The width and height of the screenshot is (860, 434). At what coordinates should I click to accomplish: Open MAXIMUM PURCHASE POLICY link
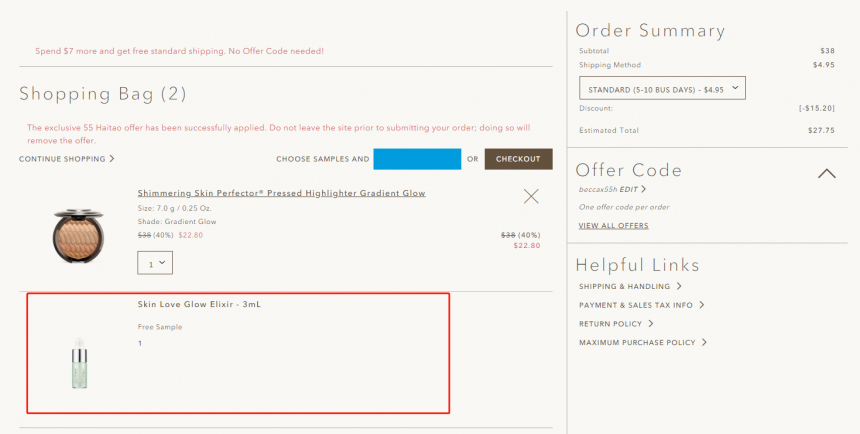pyautogui.click(x=643, y=342)
